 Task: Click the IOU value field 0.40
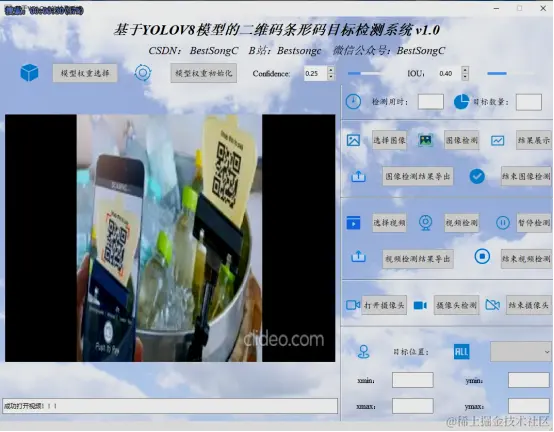click(450, 73)
